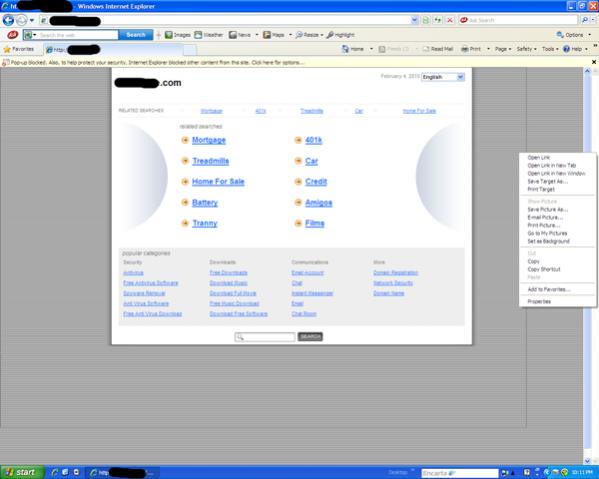Click the red Stop loading icon
Viewport: 599px width, 479px height.
(450, 20)
